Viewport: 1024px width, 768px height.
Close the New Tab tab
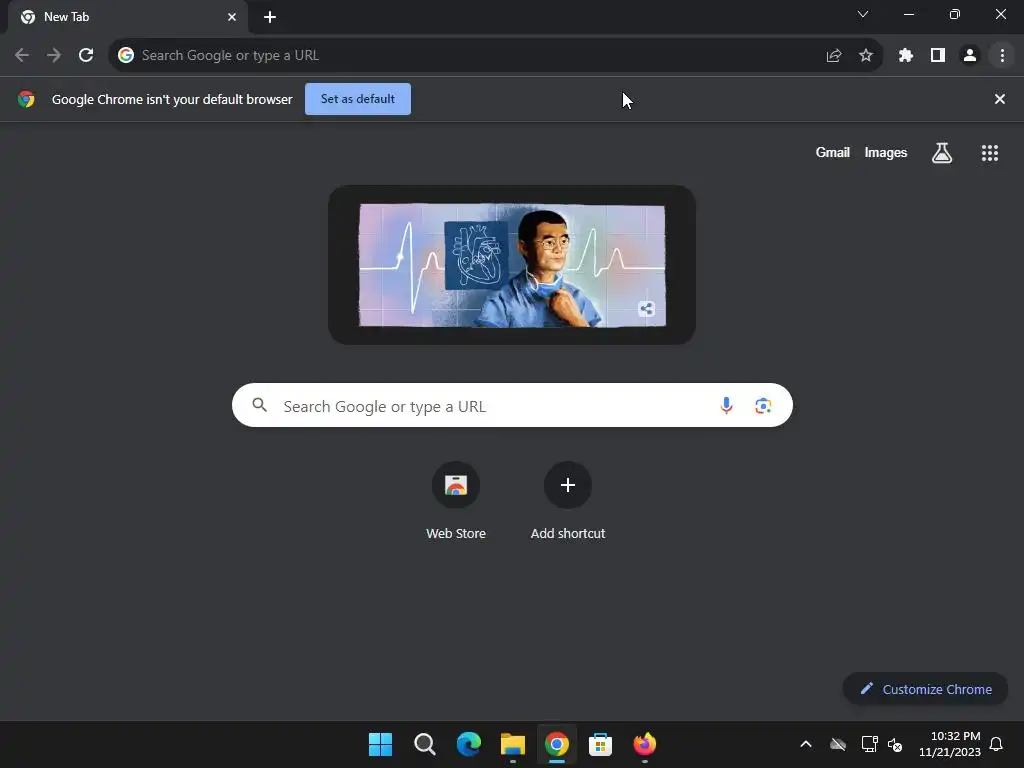coord(232,17)
